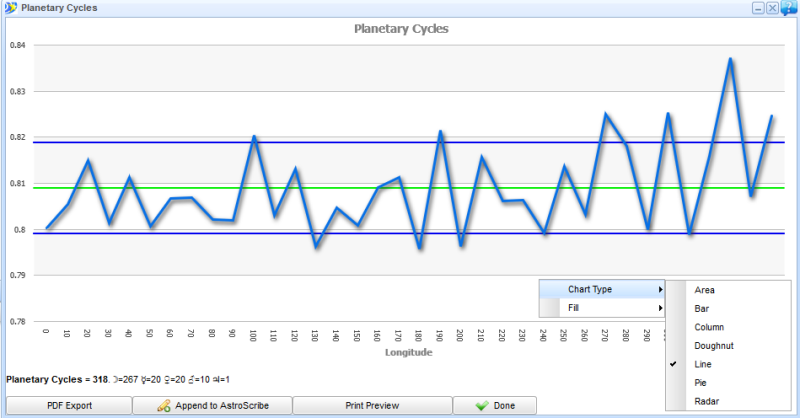800x418 pixels.
Task: Click the help question mark icon
Action: coord(789,8)
